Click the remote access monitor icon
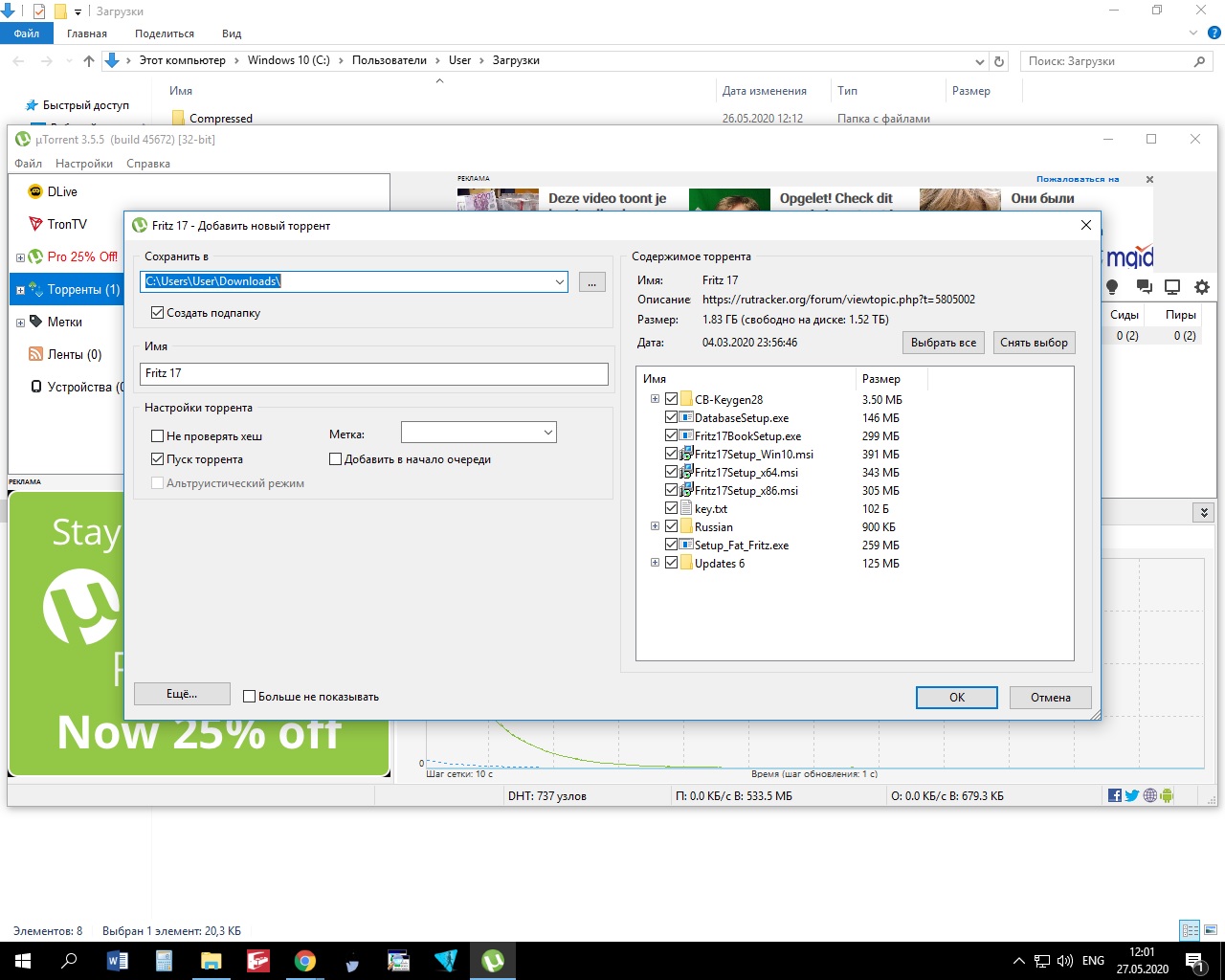The image size is (1225, 980). pos(1172,287)
